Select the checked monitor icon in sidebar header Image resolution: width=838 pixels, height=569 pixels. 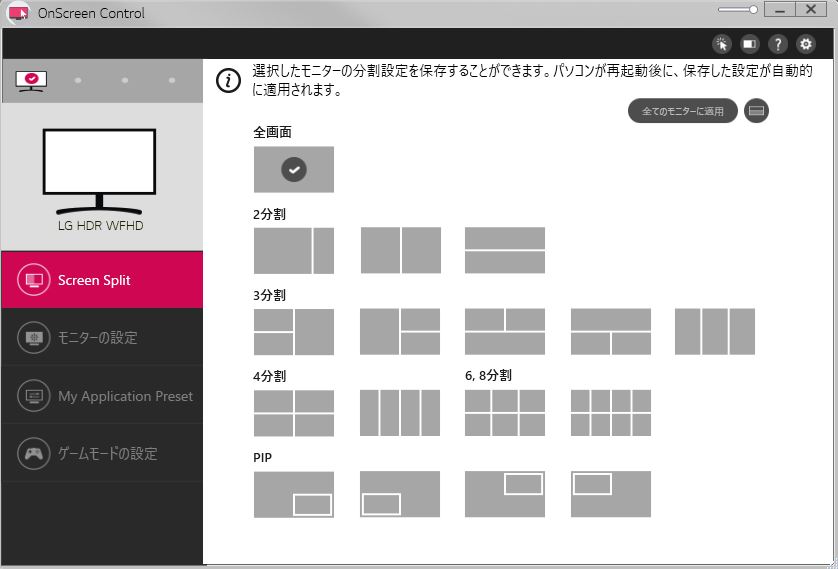click(x=31, y=81)
